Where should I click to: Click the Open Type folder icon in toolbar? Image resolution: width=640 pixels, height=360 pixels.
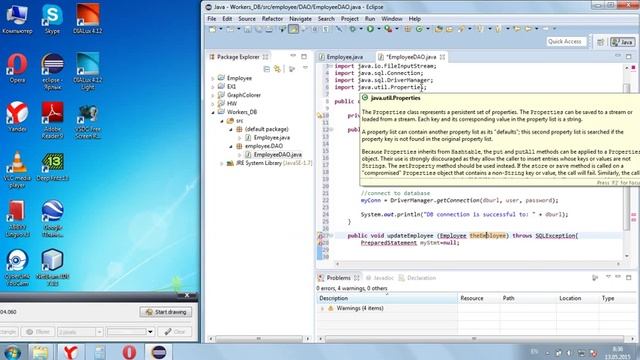click(439, 29)
